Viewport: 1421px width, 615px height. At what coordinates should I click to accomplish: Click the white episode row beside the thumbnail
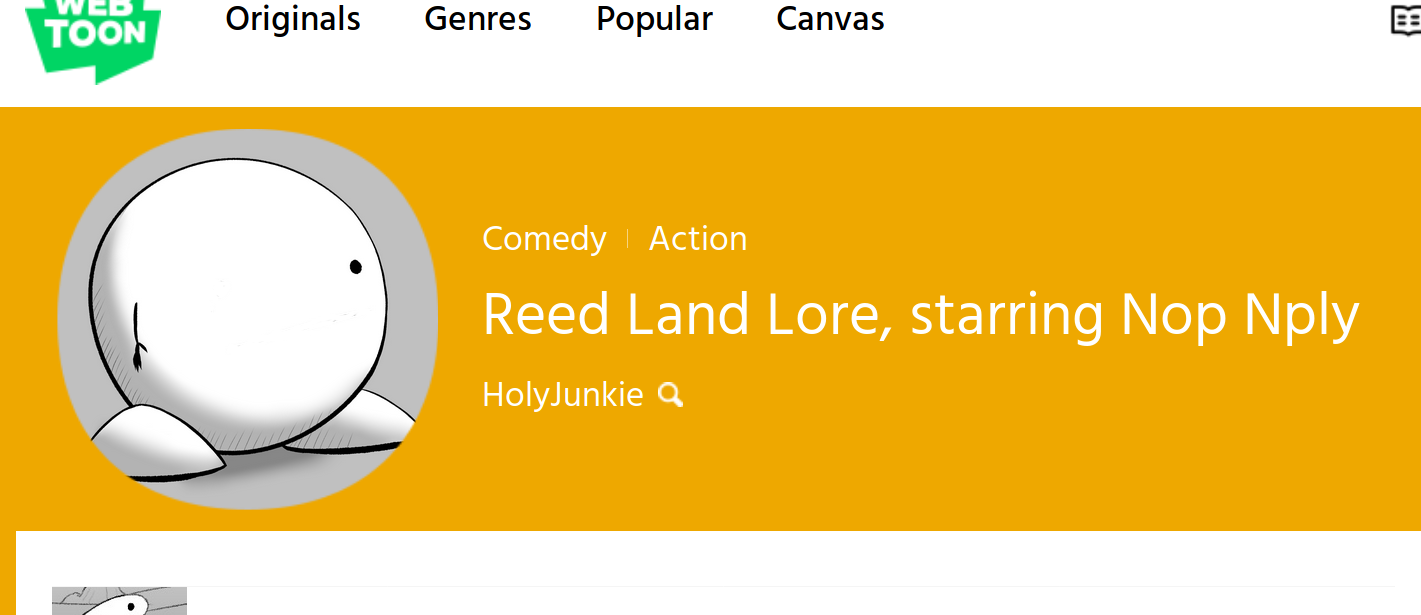790,601
